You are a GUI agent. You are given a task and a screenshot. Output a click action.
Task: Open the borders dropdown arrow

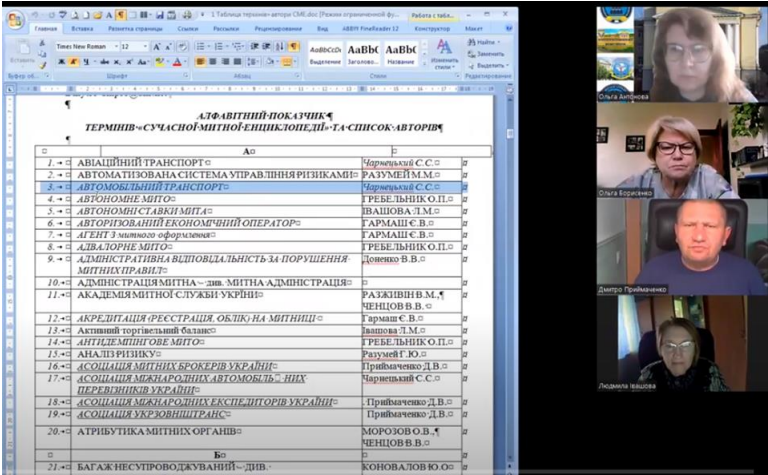[x=295, y=62]
